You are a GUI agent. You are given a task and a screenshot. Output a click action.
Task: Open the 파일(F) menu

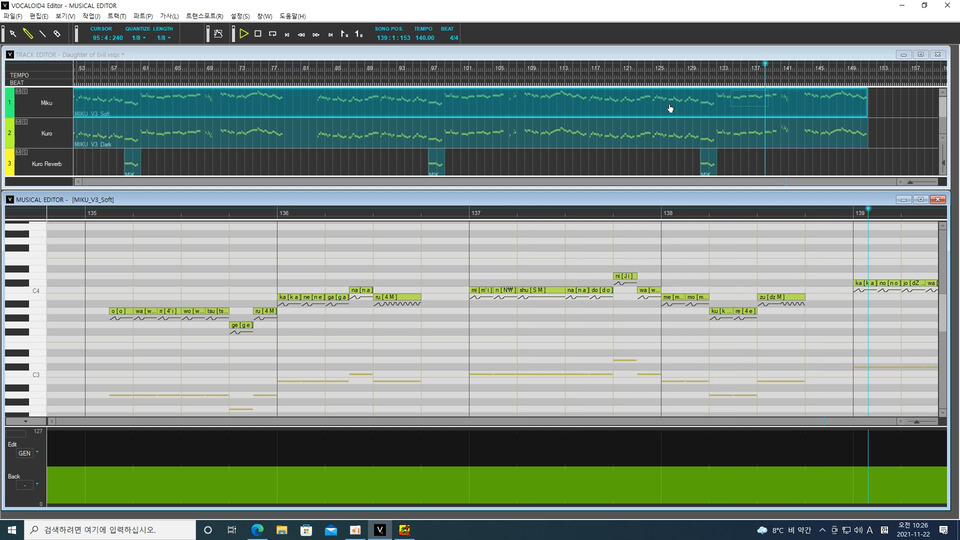[x=13, y=17]
